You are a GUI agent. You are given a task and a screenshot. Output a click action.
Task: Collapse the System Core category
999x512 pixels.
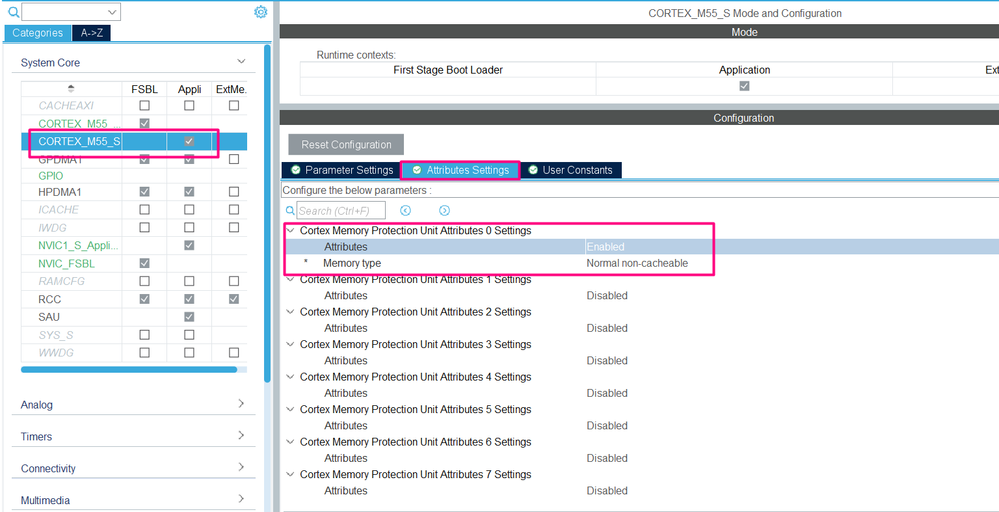(241, 62)
